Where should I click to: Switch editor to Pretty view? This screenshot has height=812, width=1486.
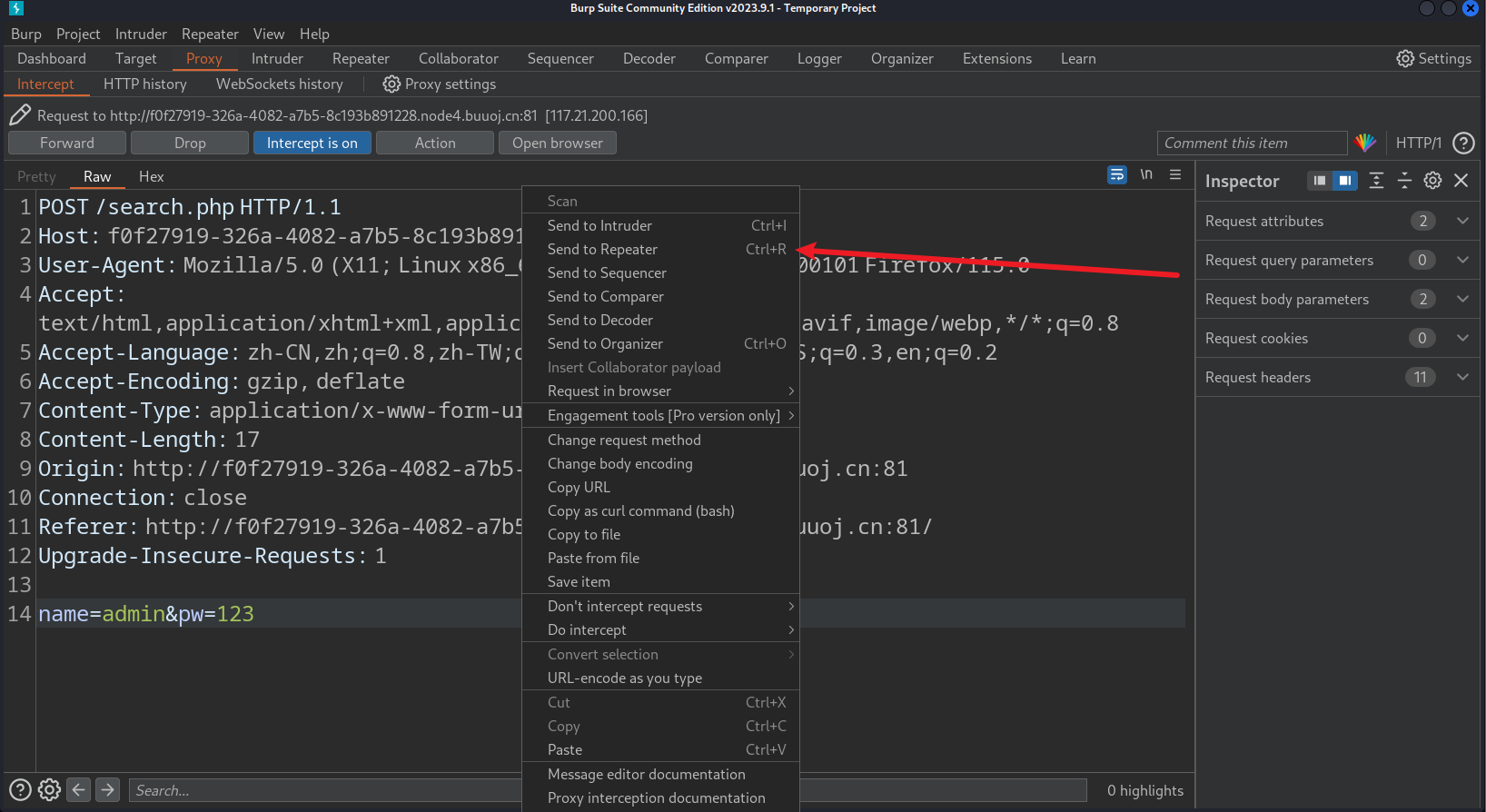(x=36, y=176)
